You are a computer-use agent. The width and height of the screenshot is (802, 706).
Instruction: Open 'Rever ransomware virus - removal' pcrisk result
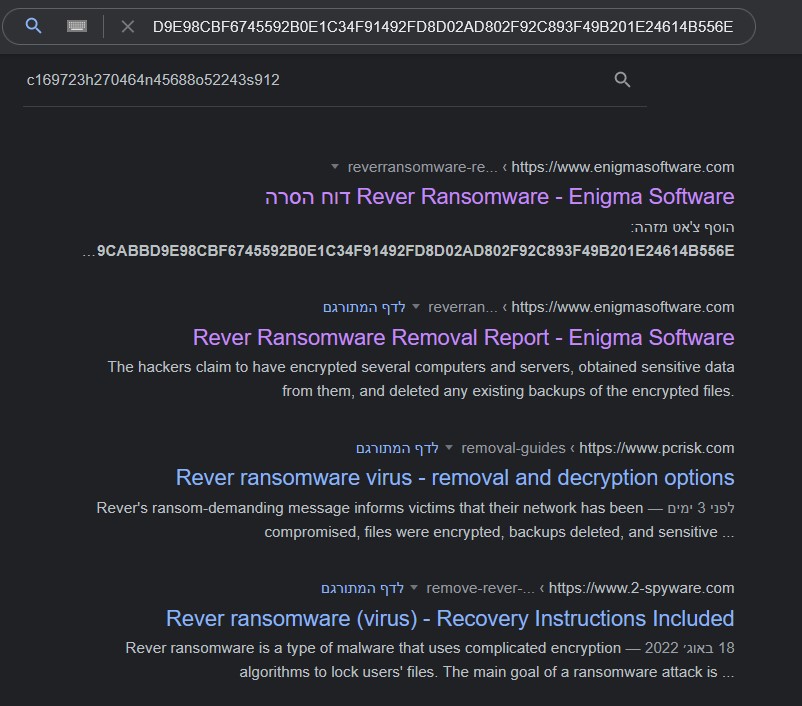[455, 477]
